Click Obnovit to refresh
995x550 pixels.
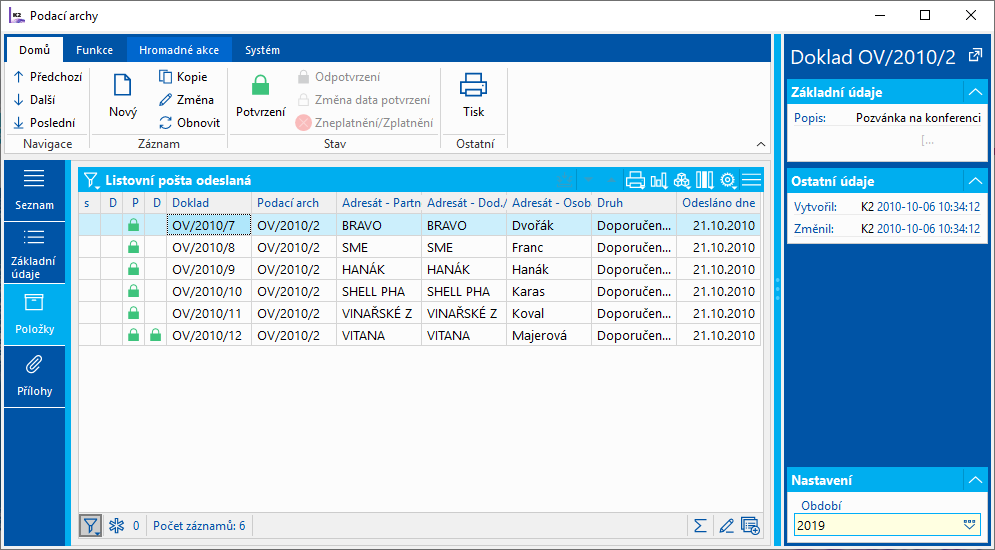point(190,122)
